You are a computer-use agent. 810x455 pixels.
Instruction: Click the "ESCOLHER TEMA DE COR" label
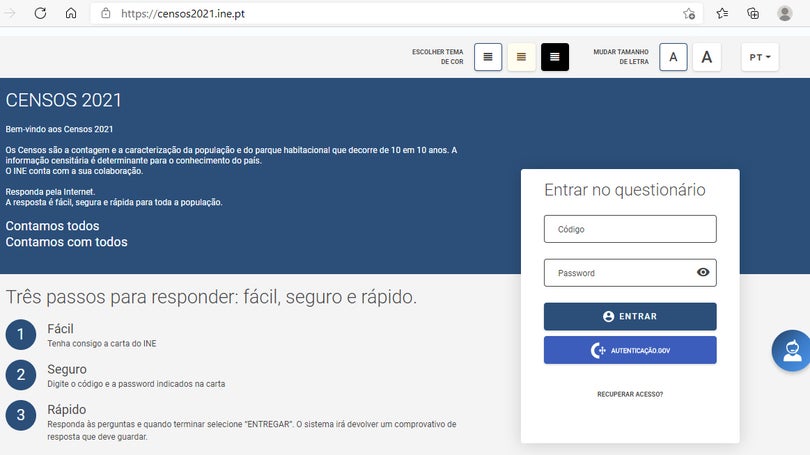438,57
